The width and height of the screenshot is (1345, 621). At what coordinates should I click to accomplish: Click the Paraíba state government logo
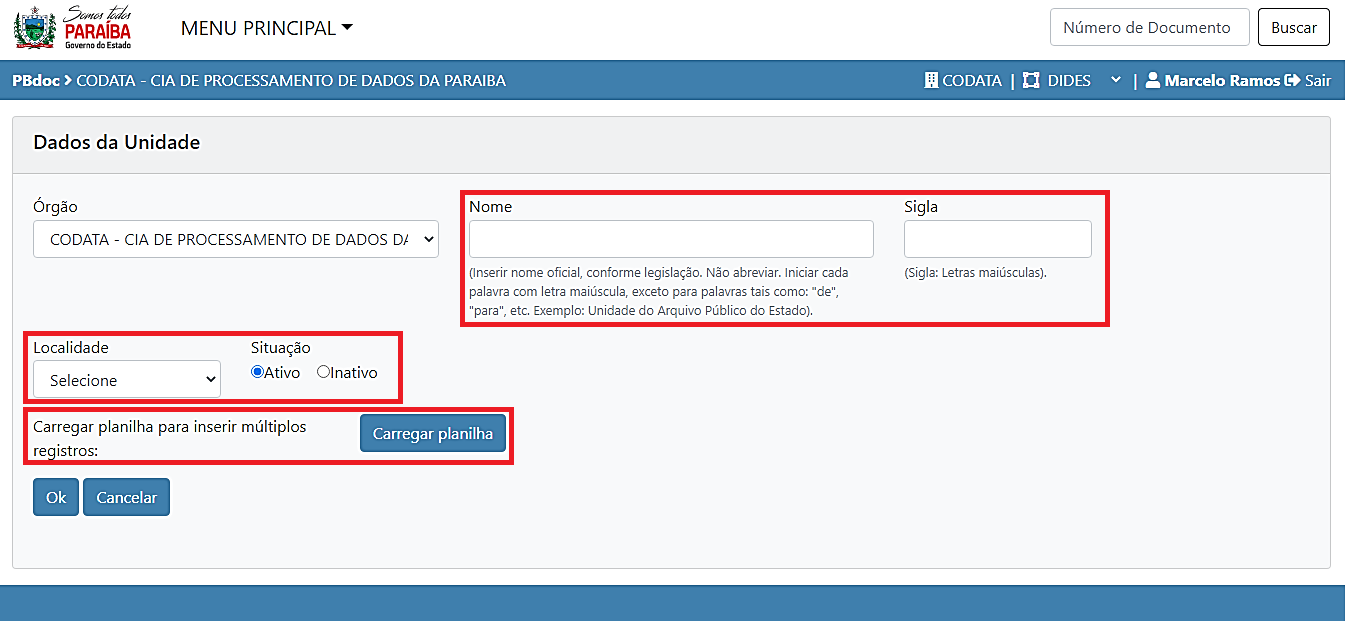tap(73, 28)
